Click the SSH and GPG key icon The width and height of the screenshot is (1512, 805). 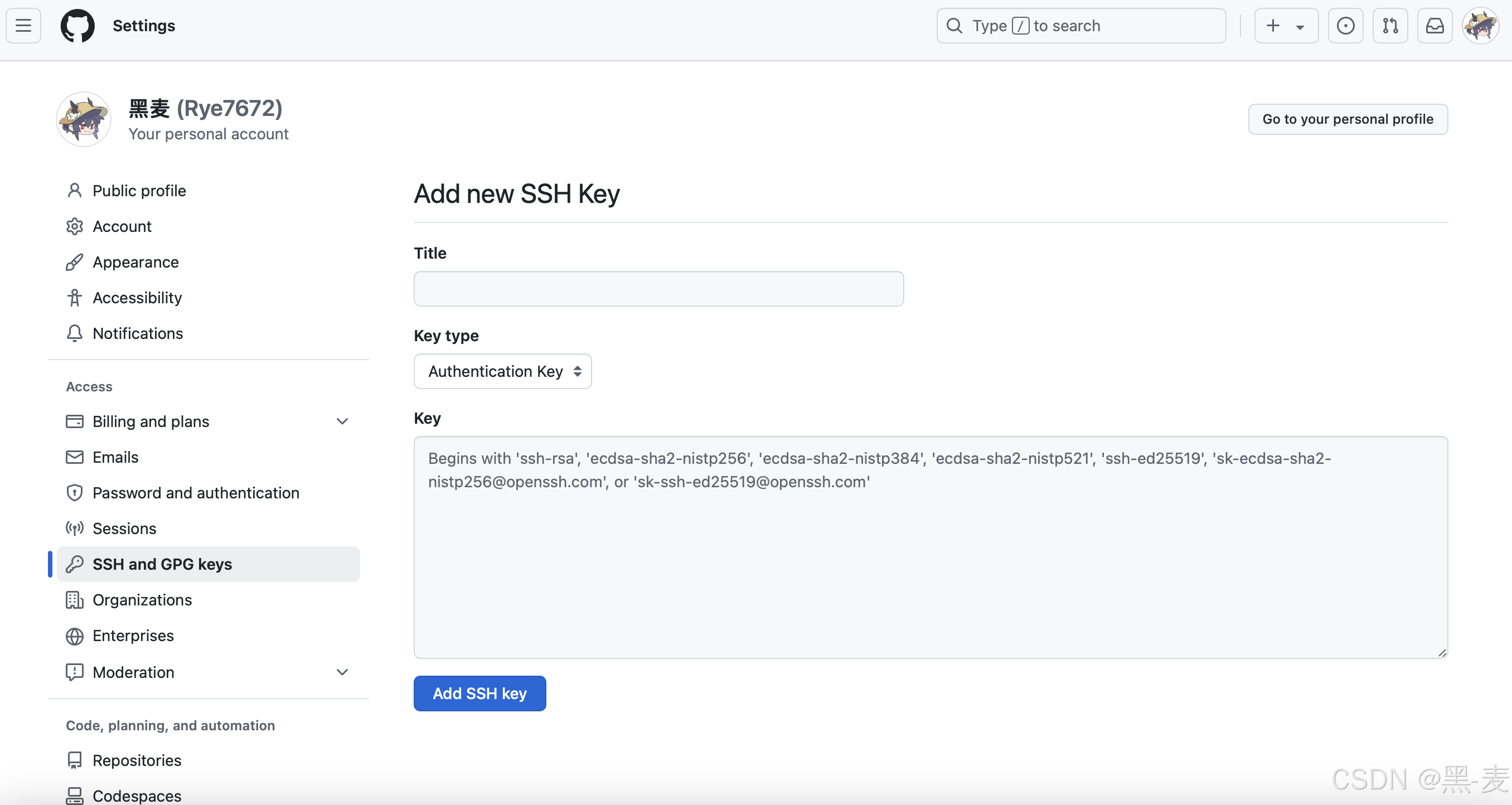point(75,564)
